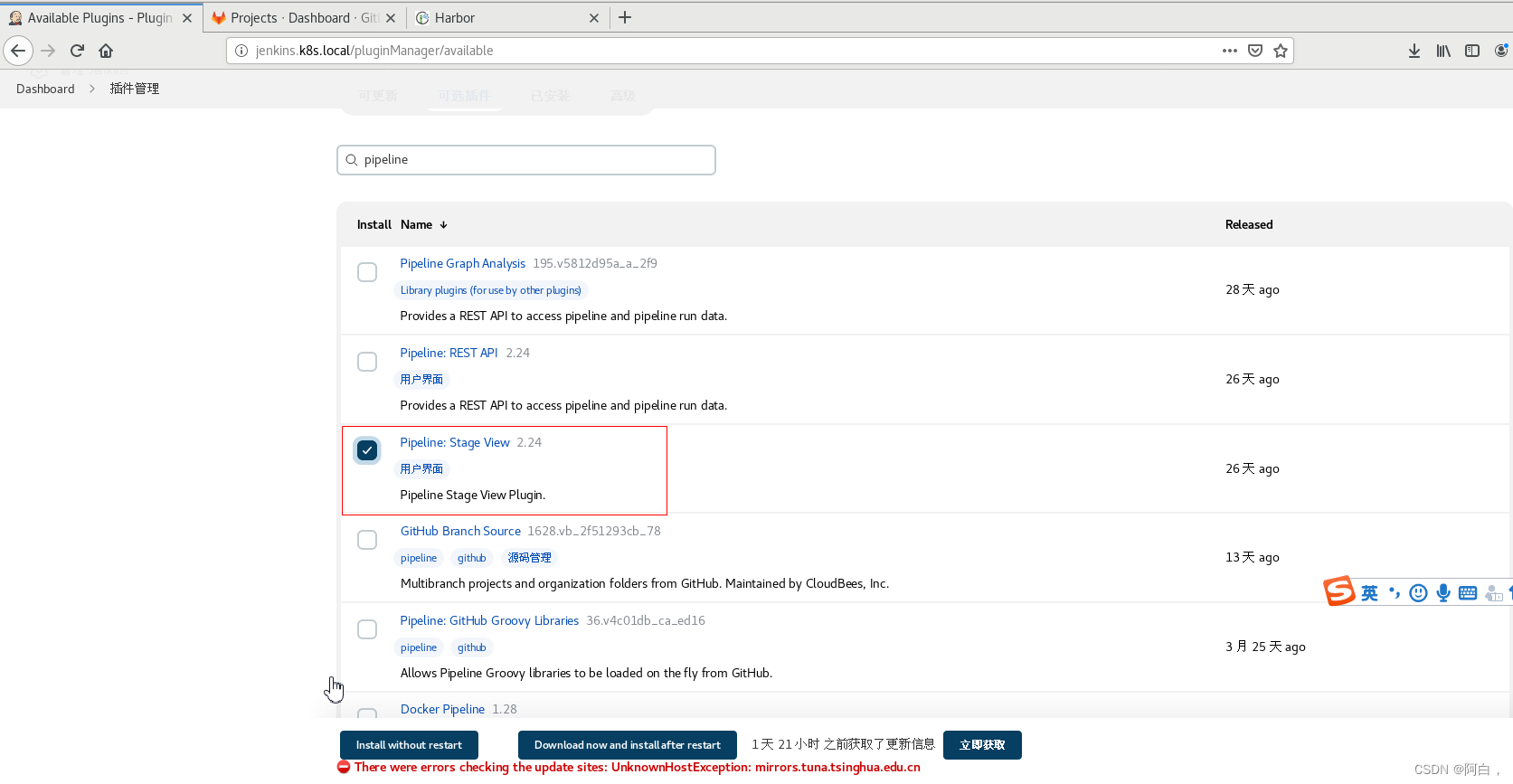Image resolution: width=1513 pixels, height=784 pixels.
Task: Click the Released column header
Action: pos(1249,225)
